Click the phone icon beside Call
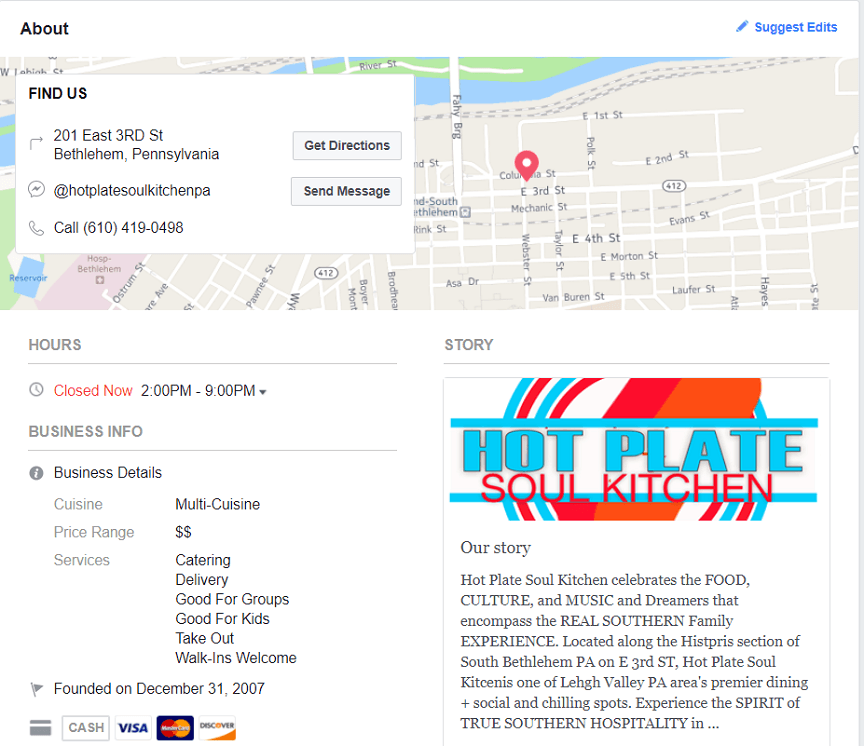This screenshot has height=746, width=864. [x=36, y=228]
